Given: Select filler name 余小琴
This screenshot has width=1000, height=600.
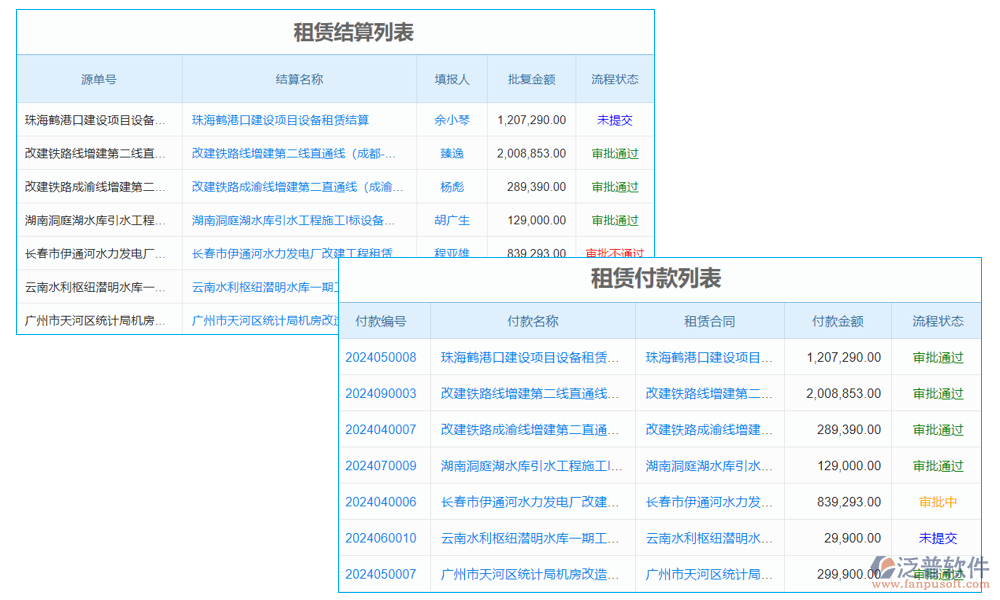Looking at the screenshot, I should pyautogui.click(x=451, y=119).
